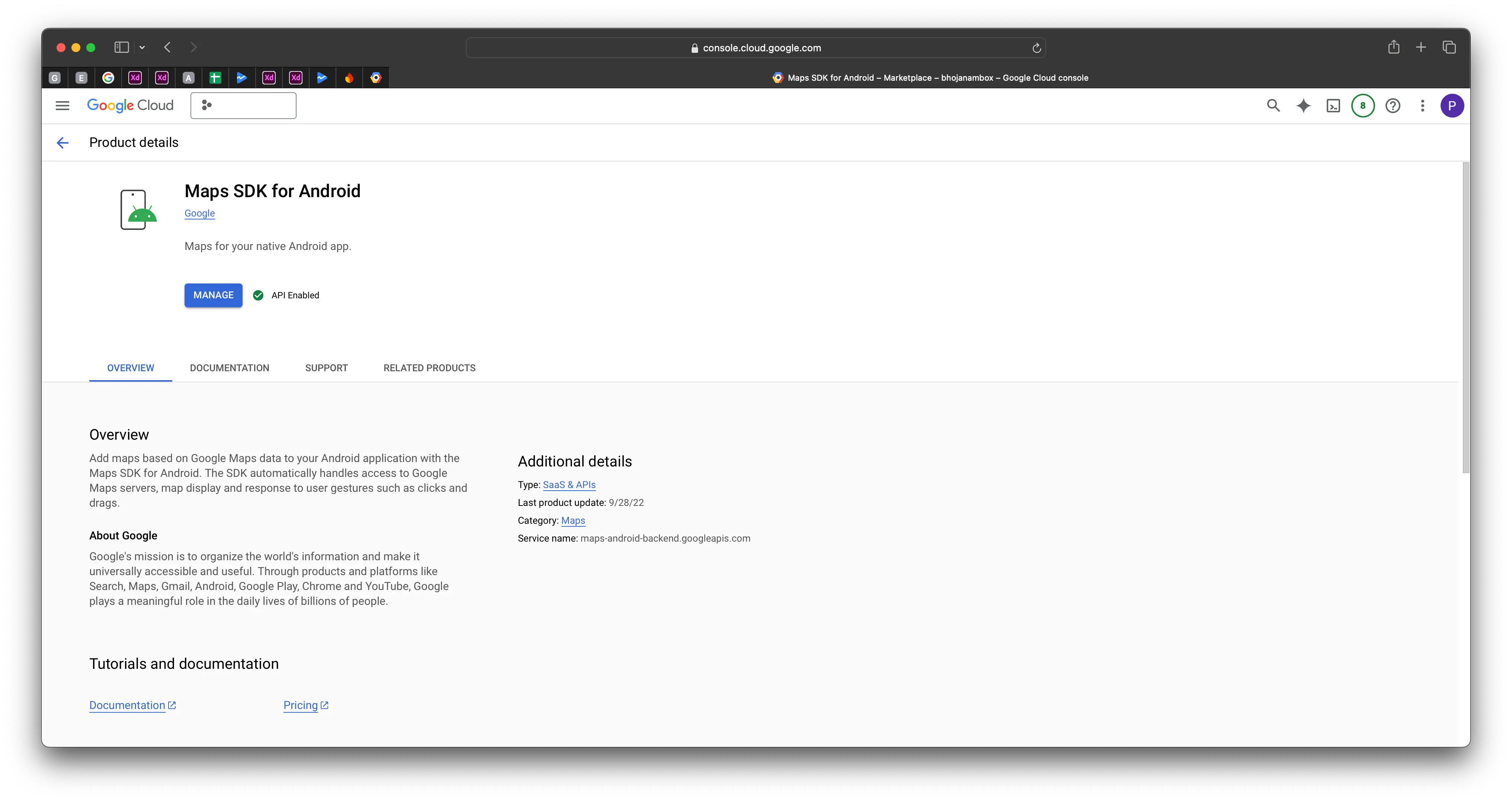Click the Maps SDK Android product logo

(x=138, y=209)
